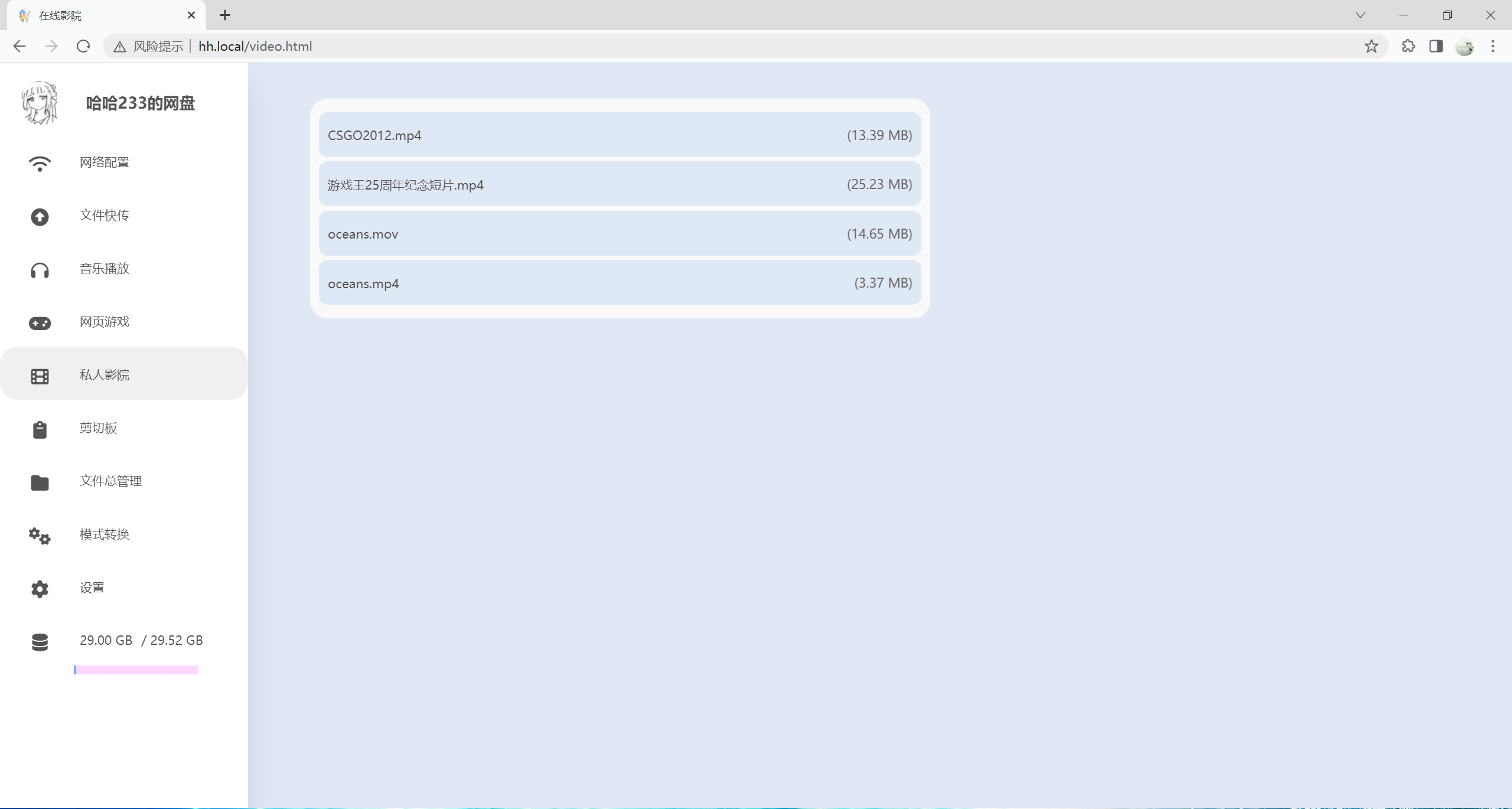Click the database storage icon

pyautogui.click(x=40, y=642)
